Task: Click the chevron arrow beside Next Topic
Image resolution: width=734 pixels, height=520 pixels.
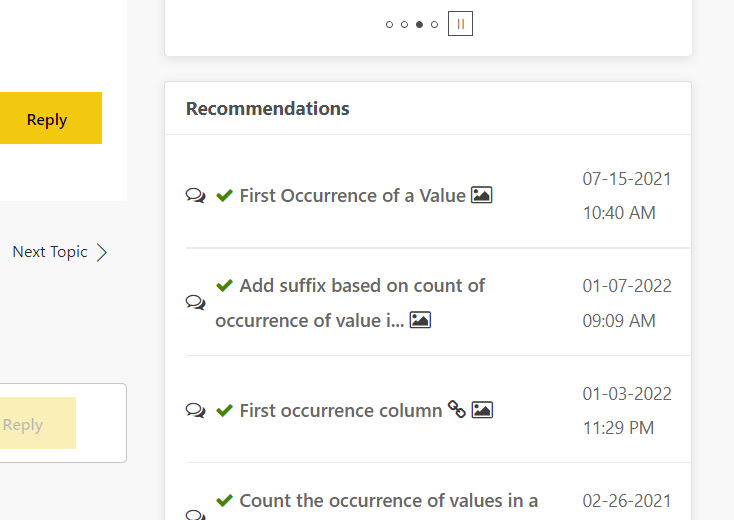Action: (x=102, y=252)
